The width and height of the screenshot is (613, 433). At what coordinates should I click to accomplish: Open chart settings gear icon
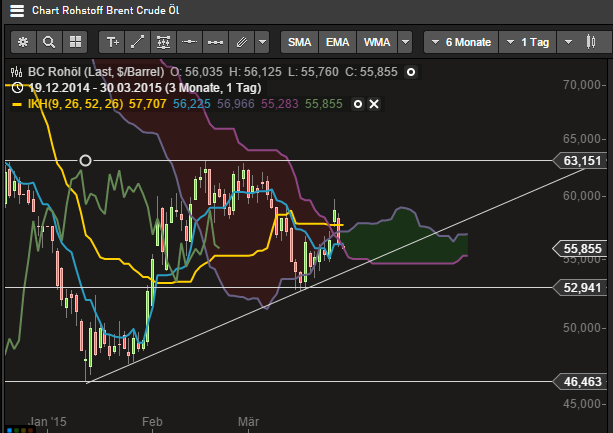24,43
